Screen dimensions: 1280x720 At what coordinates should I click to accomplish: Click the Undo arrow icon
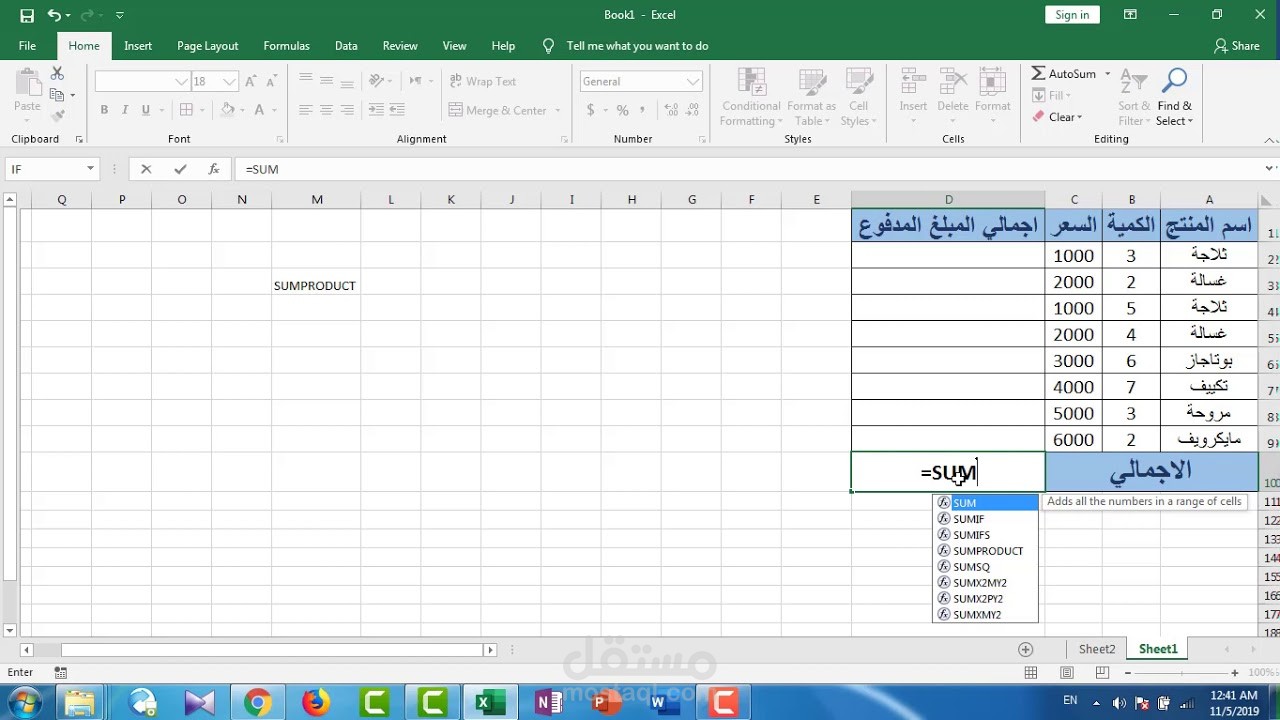(x=54, y=15)
